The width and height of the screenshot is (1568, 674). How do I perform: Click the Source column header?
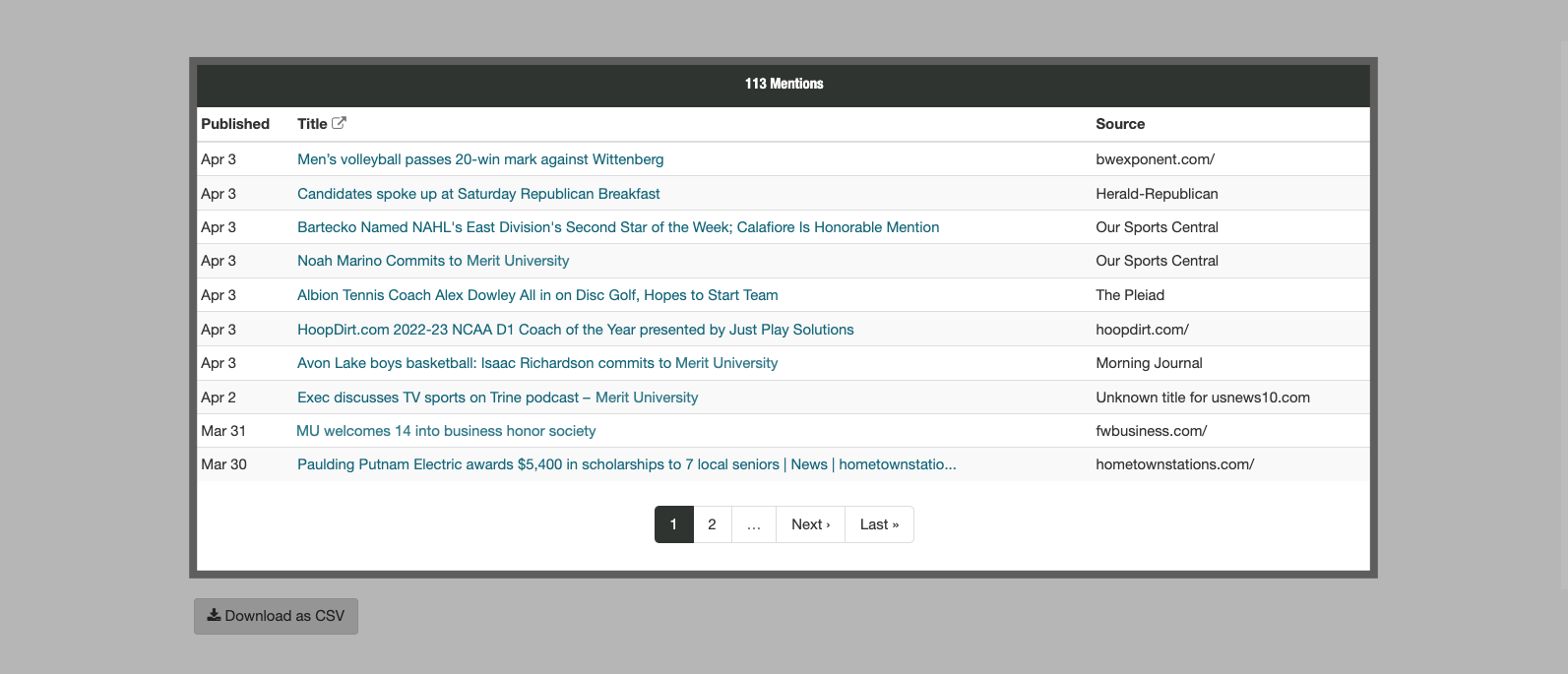point(1120,124)
